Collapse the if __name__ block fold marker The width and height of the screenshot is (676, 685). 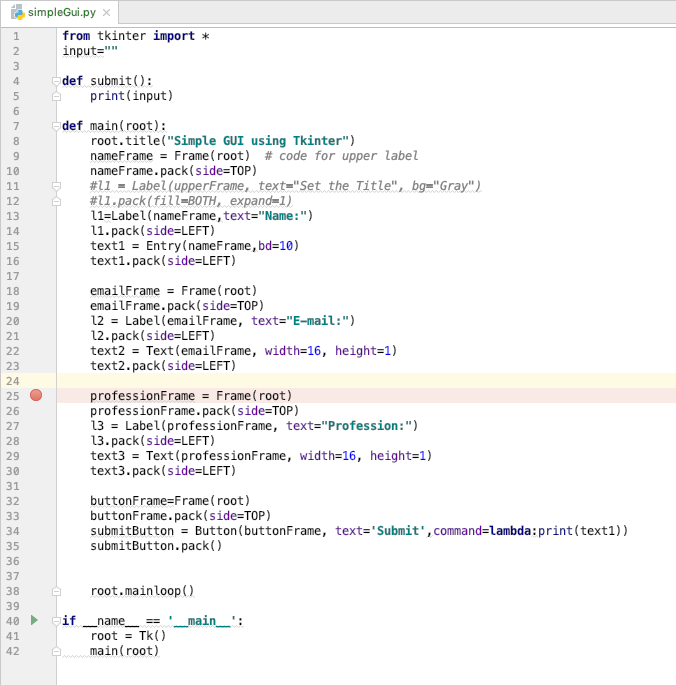56,621
